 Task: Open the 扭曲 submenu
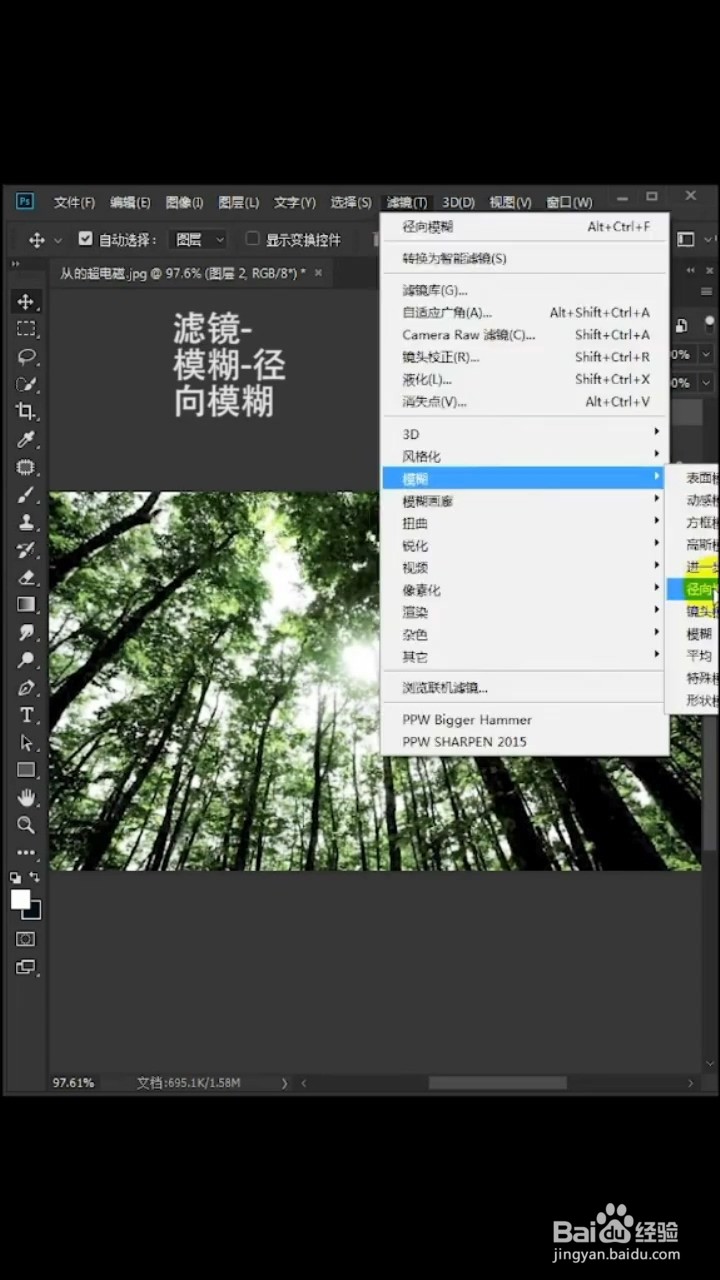point(525,523)
